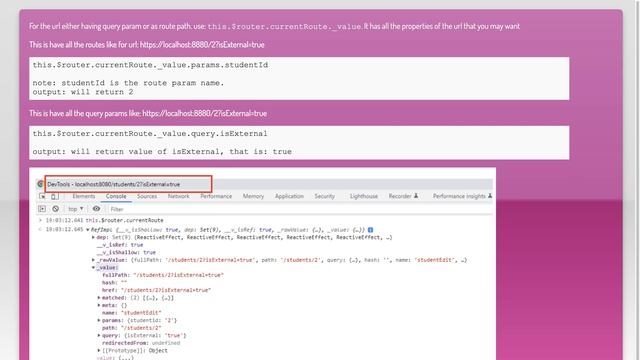Click the DevTools window title text

coord(113,184)
